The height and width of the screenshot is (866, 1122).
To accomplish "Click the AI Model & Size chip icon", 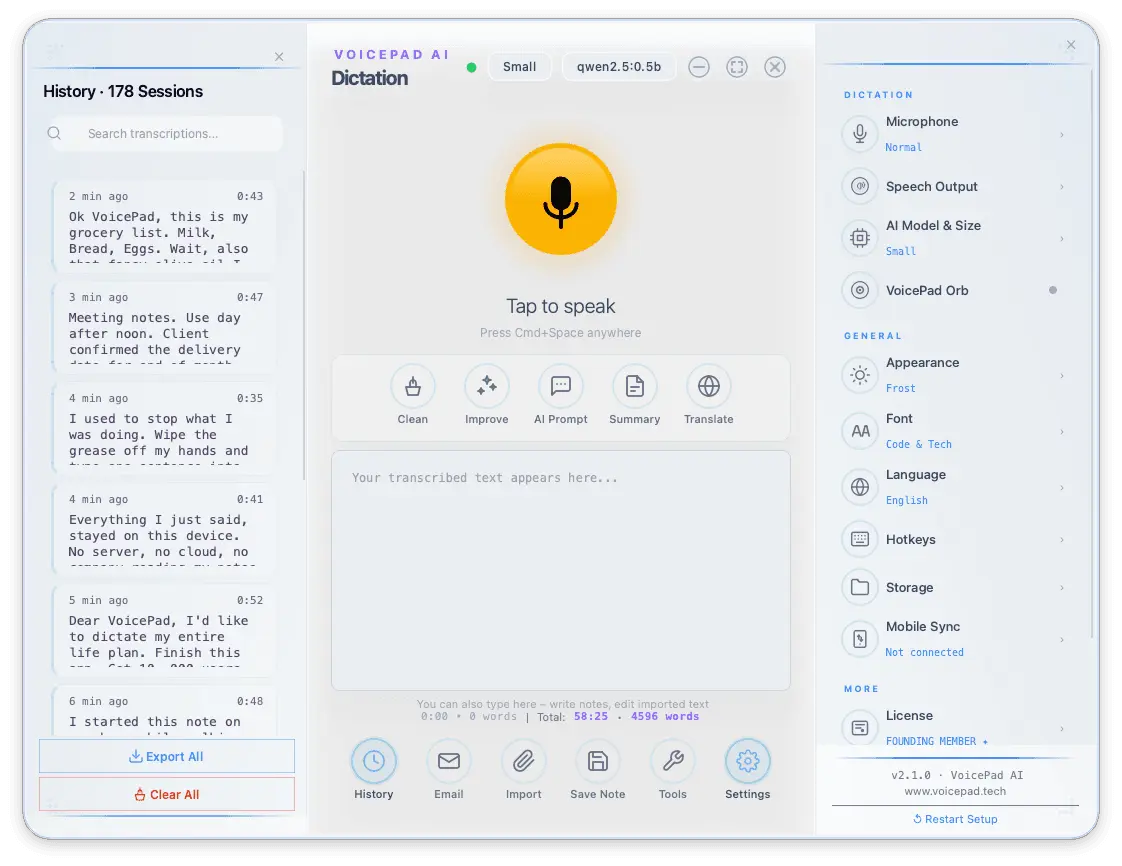I will tap(859, 238).
